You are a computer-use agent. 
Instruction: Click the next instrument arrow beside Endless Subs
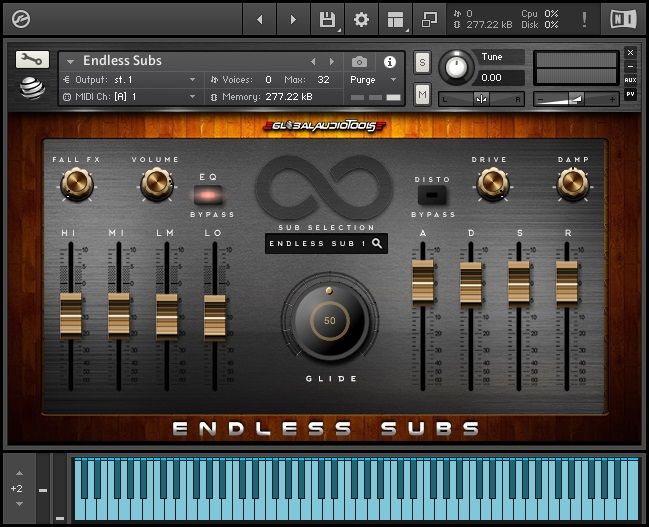(x=333, y=61)
